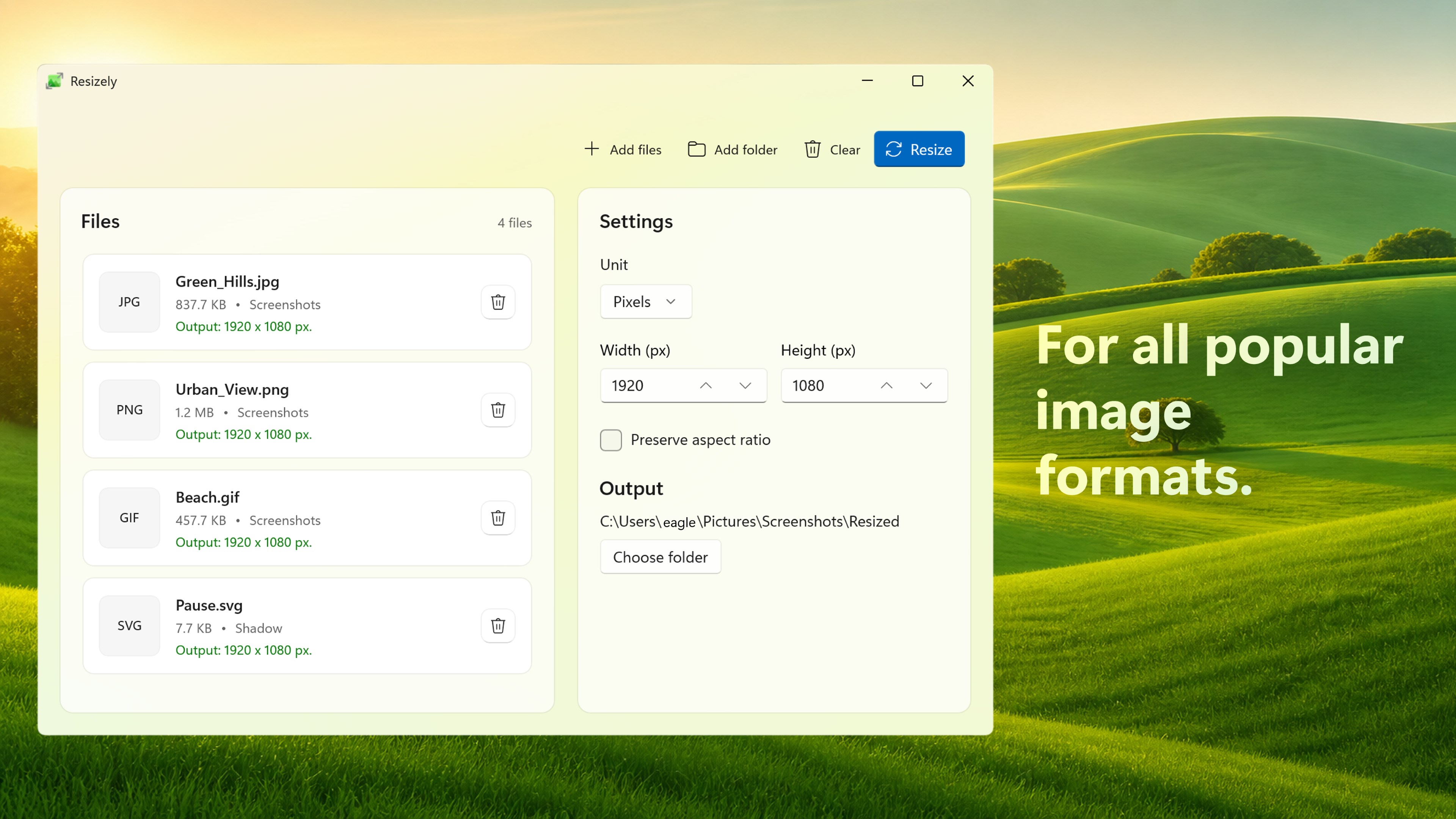The width and height of the screenshot is (1456, 819).
Task: Click the output path ending in Resized
Action: (750, 521)
